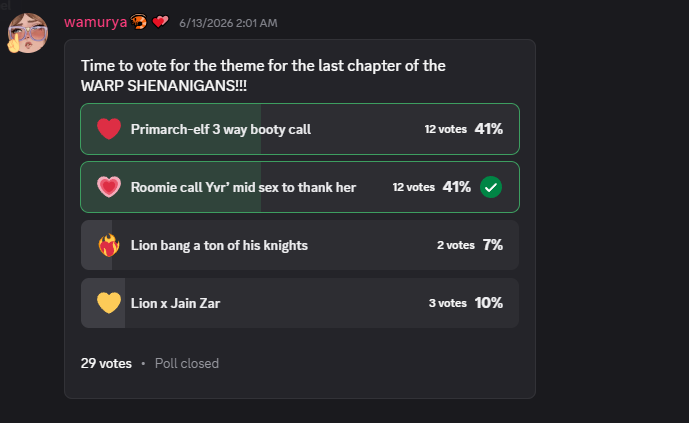Select the Roomie call Yvr' poll option
The image size is (689, 423).
[x=300, y=187]
